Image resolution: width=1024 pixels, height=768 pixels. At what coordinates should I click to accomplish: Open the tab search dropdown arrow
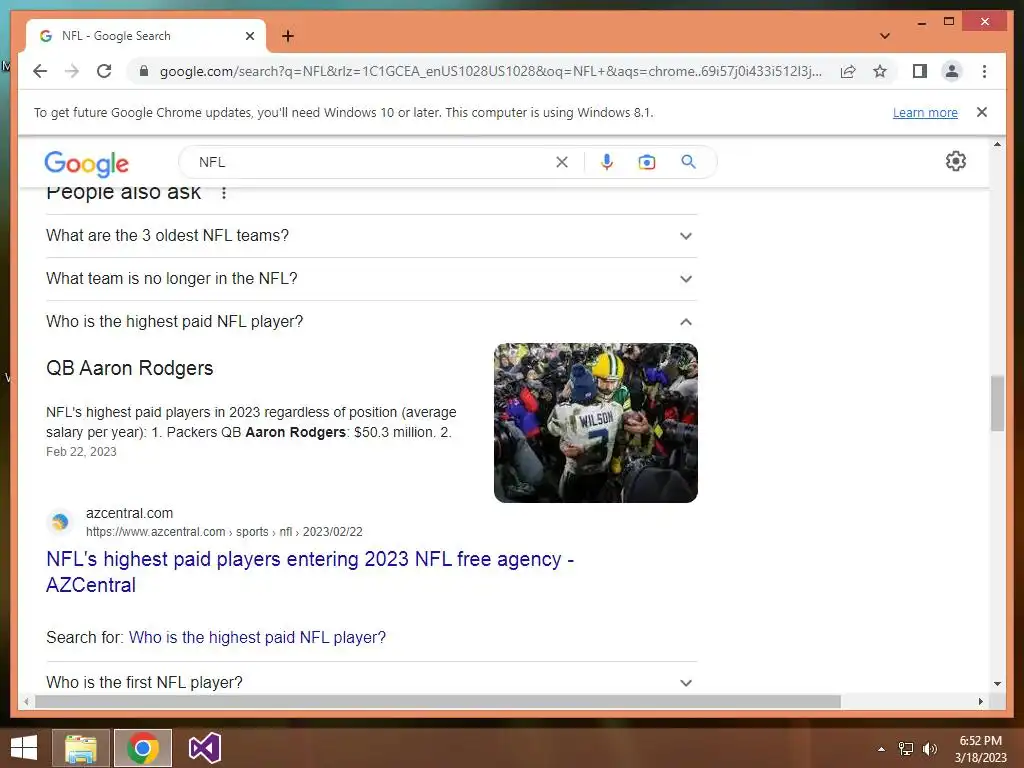pyautogui.click(x=884, y=36)
